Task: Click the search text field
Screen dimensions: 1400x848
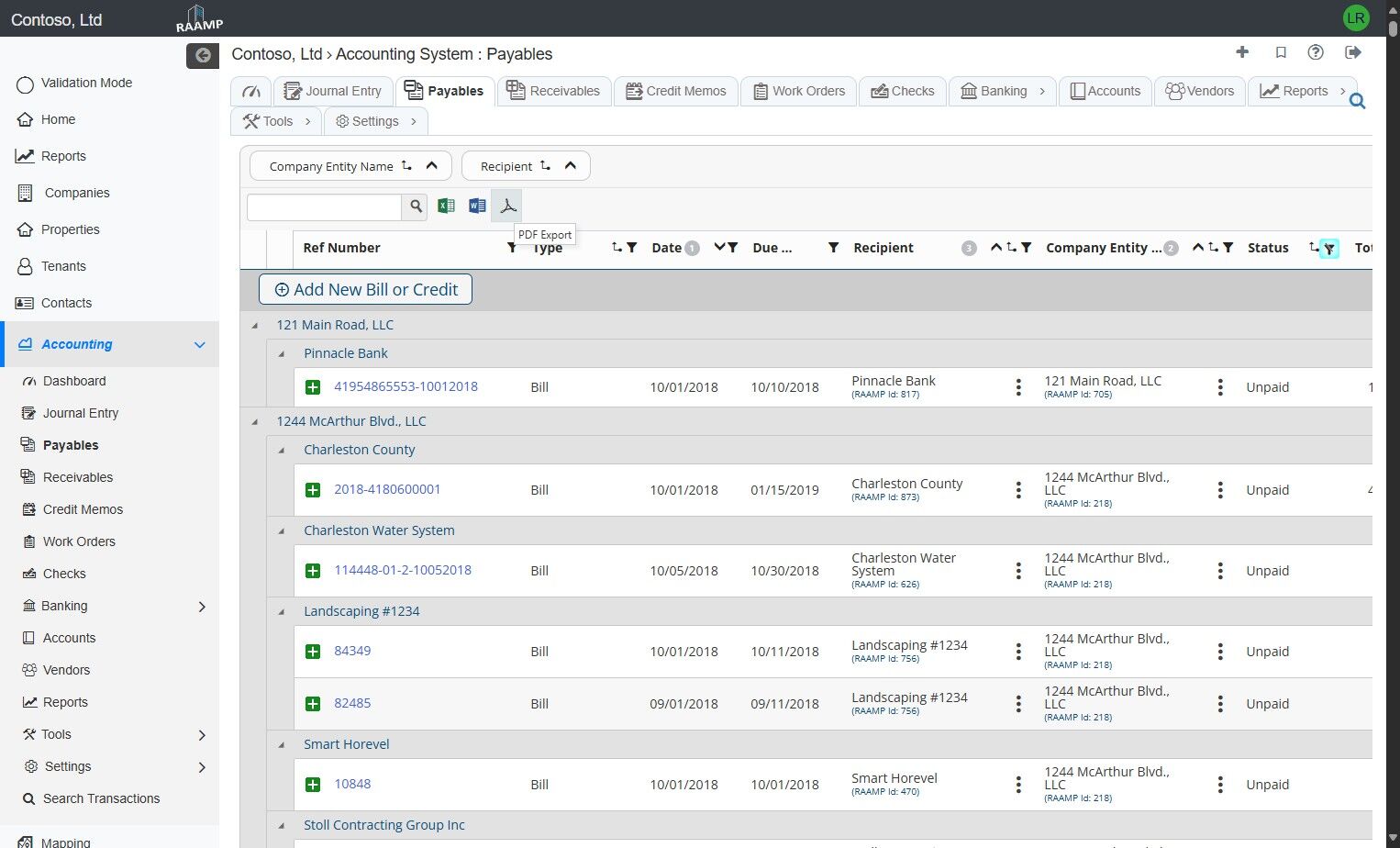Action: [324, 207]
